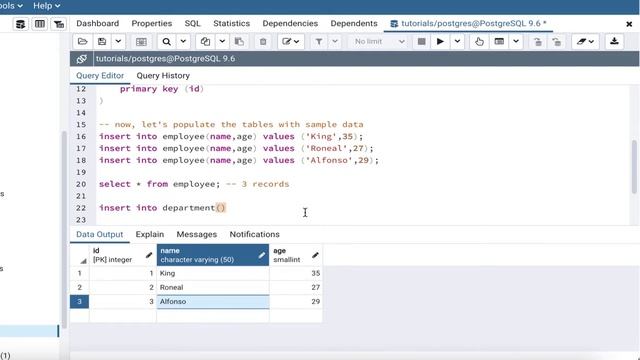Click the connection status link icon
The height and width of the screenshot is (360, 640).
[82, 59]
